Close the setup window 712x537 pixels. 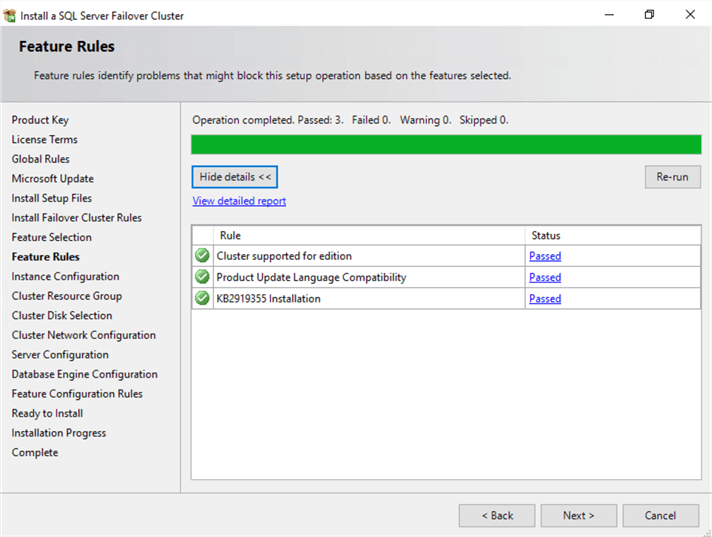(690, 15)
